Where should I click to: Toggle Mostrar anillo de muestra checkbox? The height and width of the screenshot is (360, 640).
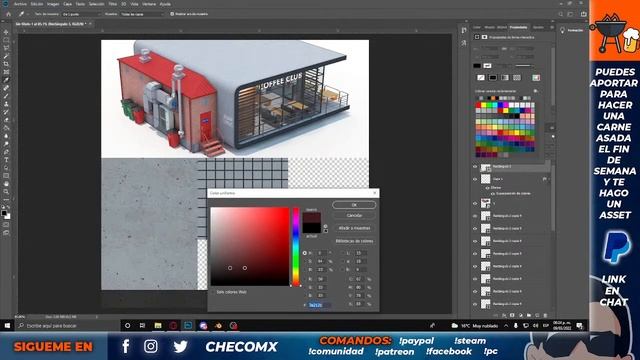pyautogui.click(x=172, y=14)
